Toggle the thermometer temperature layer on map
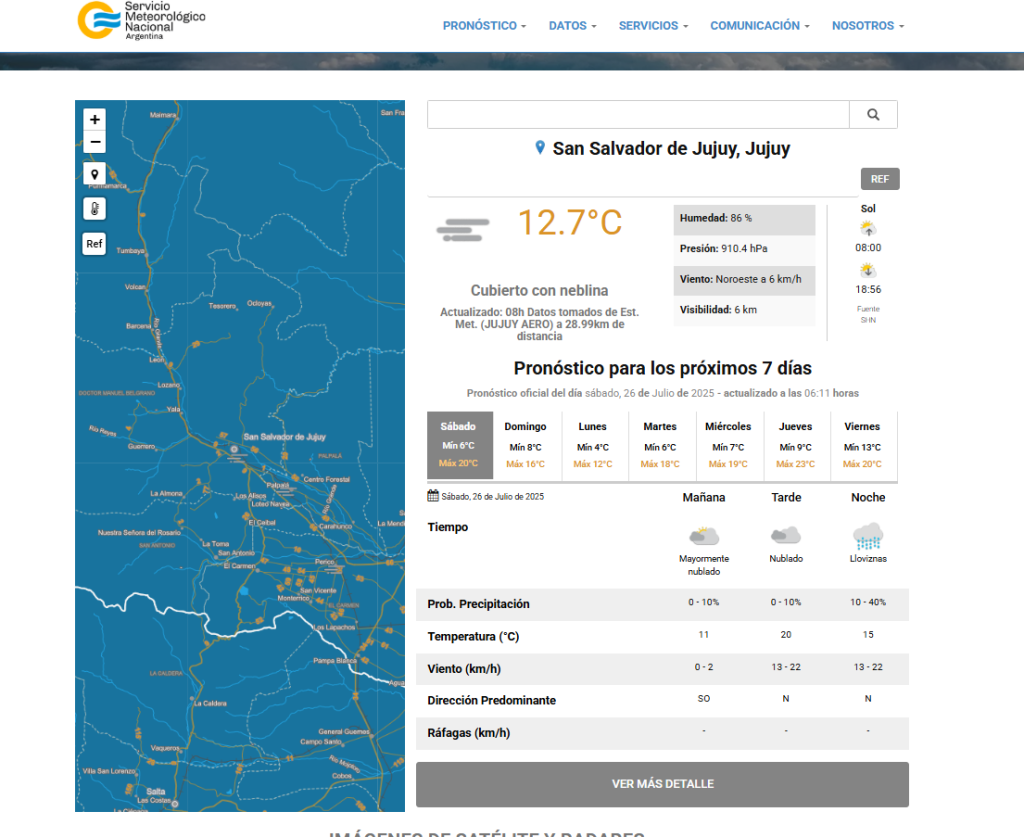The height and width of the screenshot is (837, 1024). coord(95,209)
